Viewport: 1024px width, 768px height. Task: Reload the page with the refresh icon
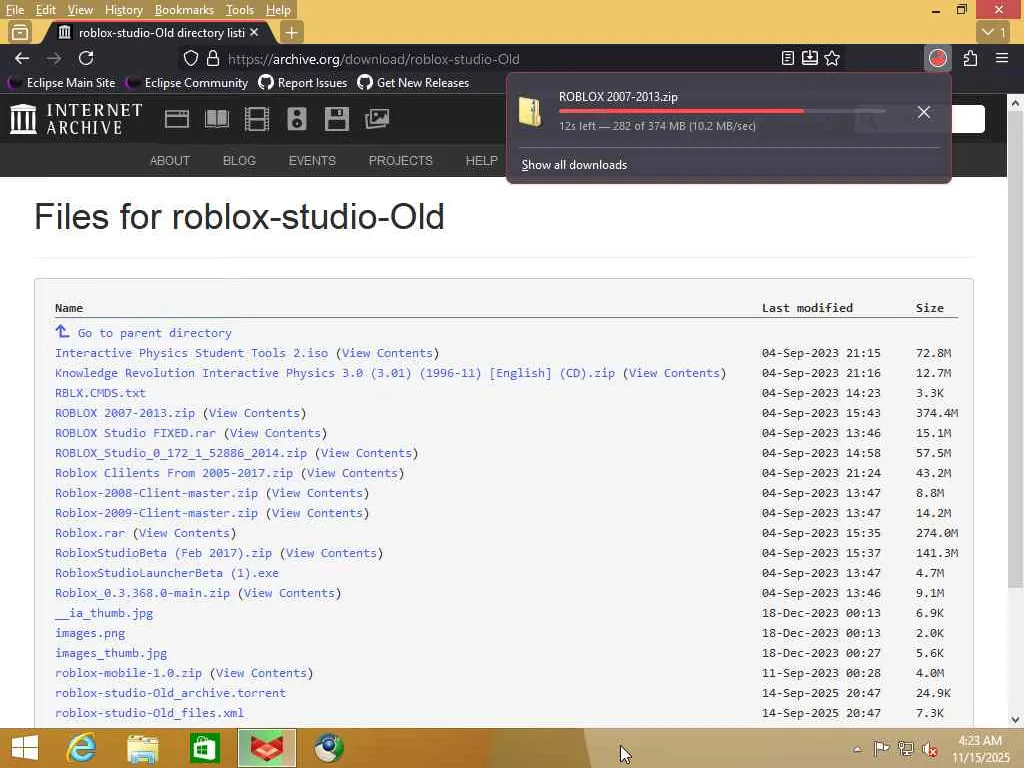86,59
